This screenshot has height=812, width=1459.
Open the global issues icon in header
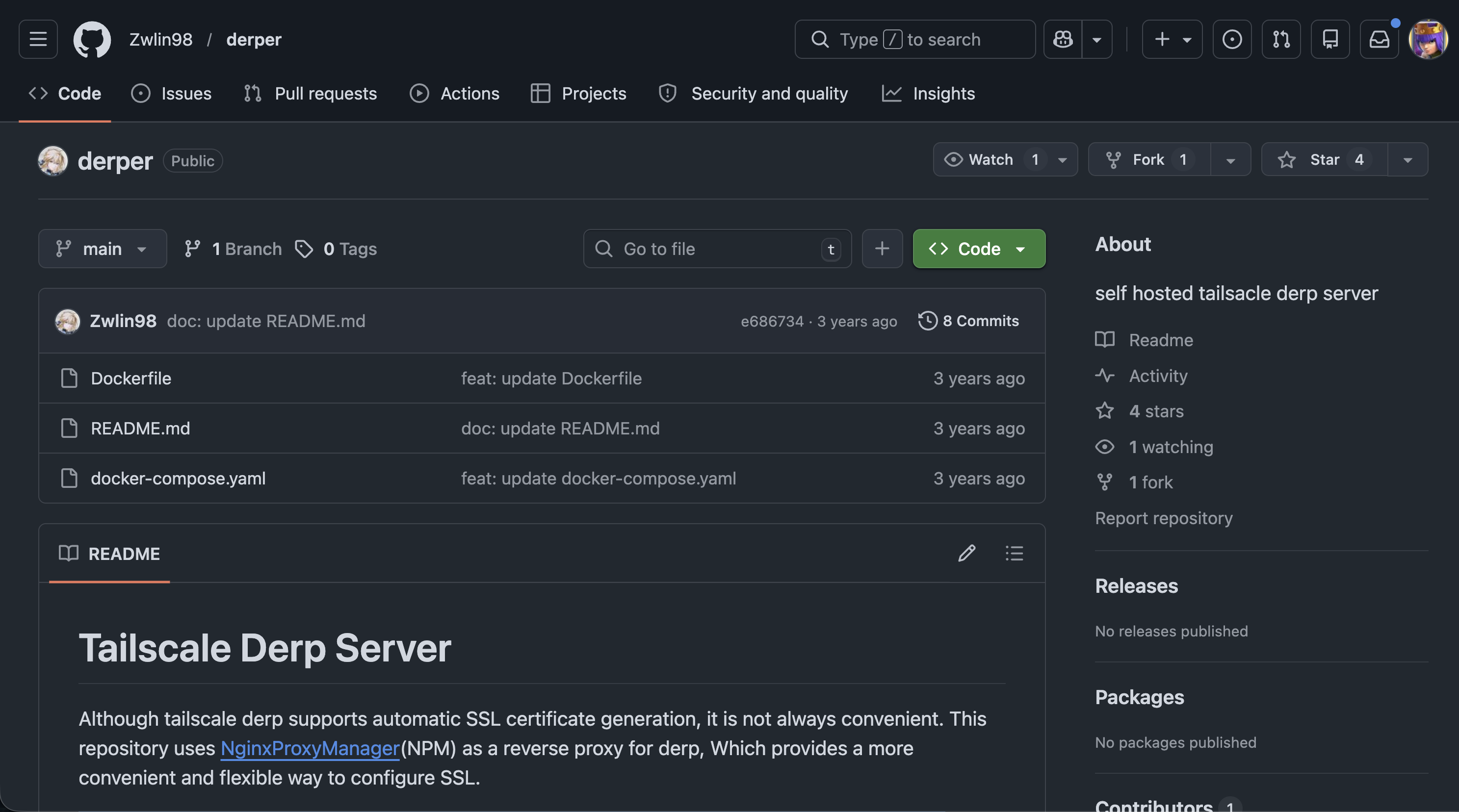tap(1232, 39)
